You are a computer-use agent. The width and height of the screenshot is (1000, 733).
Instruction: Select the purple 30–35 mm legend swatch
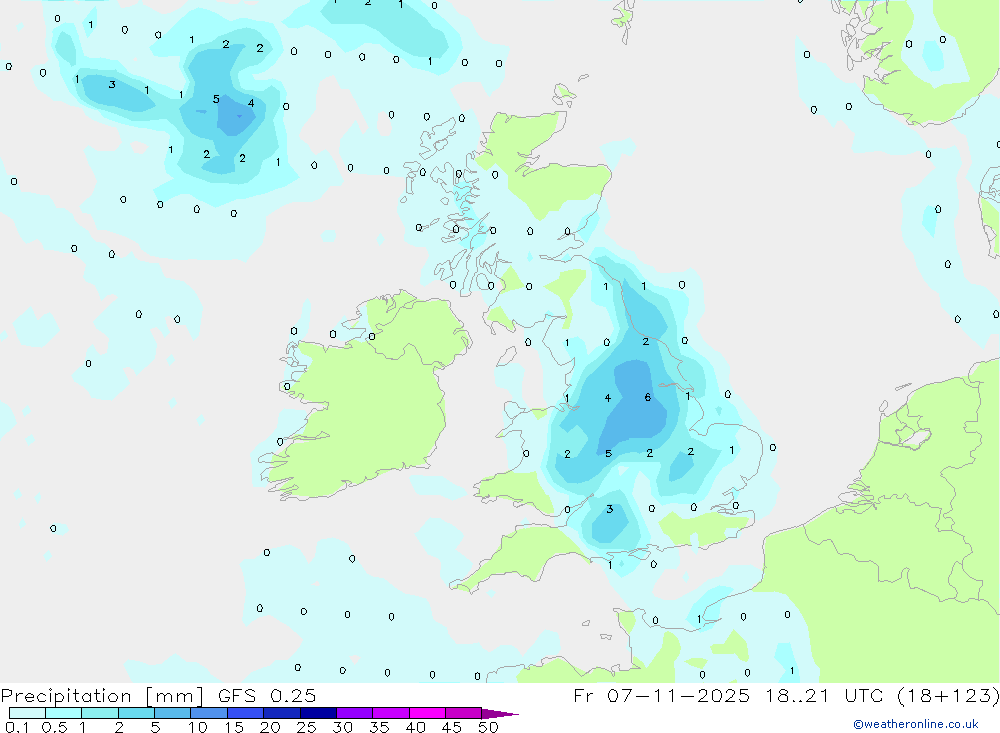point(355,713)
